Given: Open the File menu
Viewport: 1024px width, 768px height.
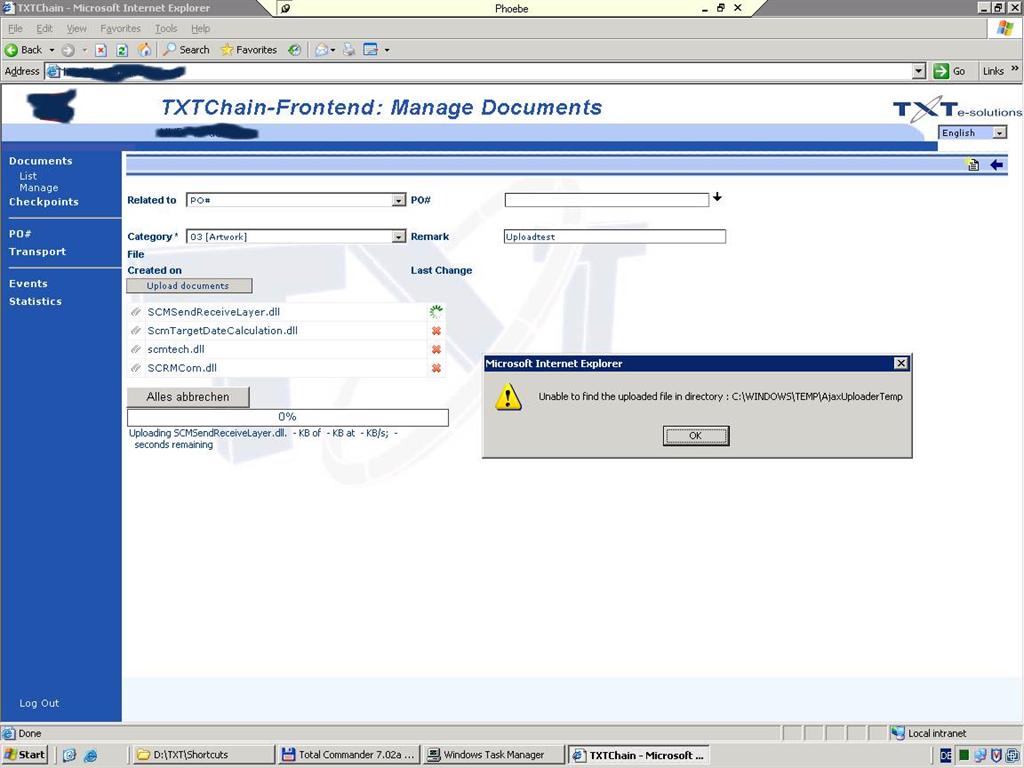Looking at the screenshot, I should coord(15,29).
